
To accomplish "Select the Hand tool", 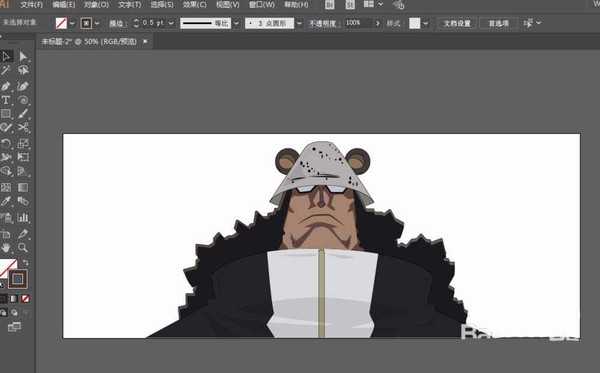I will pyautogui.click(x=6, y=248).
